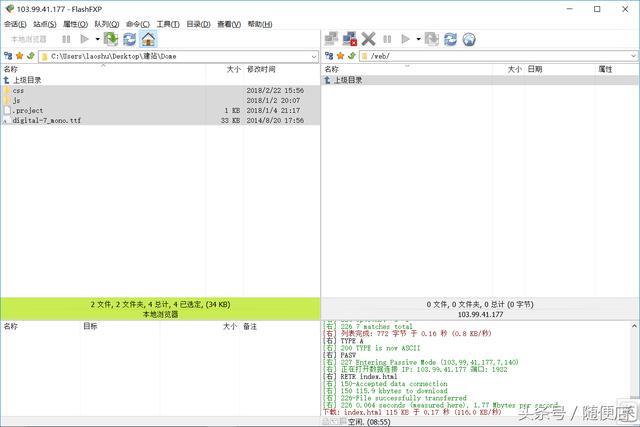This screenshot has width=640, height=427.
Task: Sort local list by 修改时间 column
Action: click(282, 69)
